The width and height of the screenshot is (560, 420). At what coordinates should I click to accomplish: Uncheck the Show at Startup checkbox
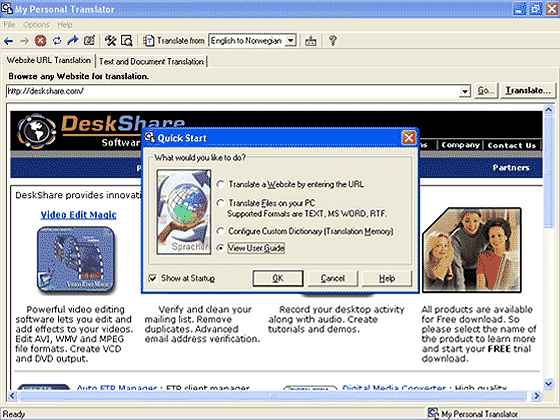point(152,278)
